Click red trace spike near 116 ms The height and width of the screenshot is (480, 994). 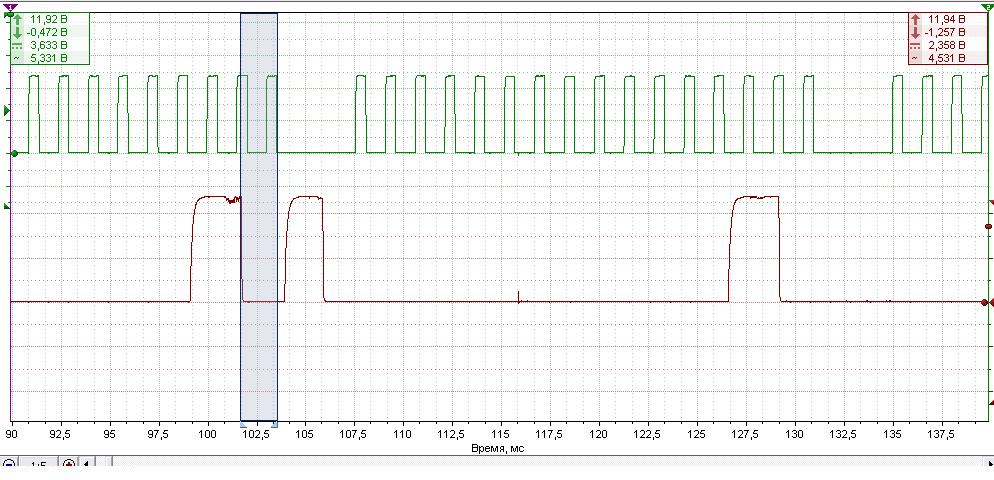pos(519,296)
